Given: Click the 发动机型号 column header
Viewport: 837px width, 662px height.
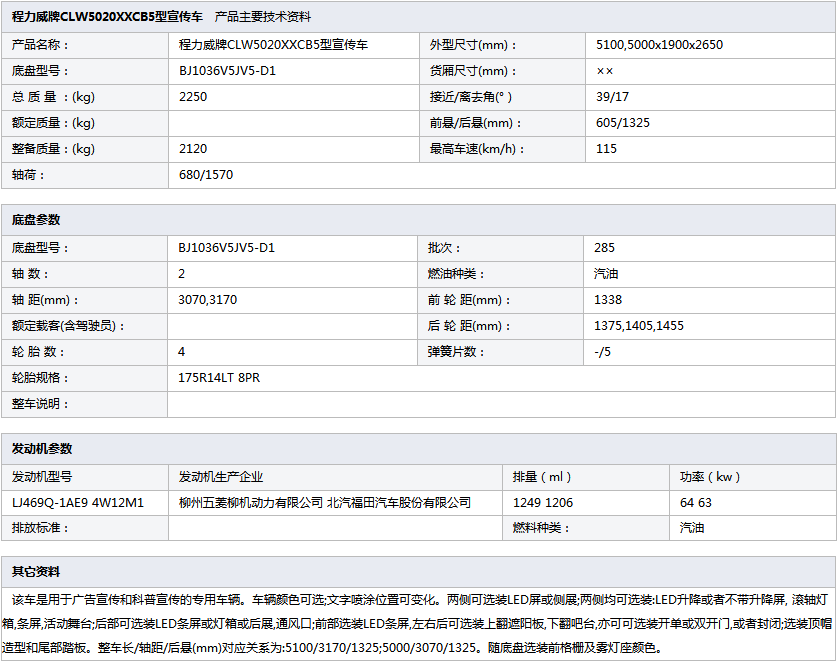Looking at the screenshot, I should (42, 477).
